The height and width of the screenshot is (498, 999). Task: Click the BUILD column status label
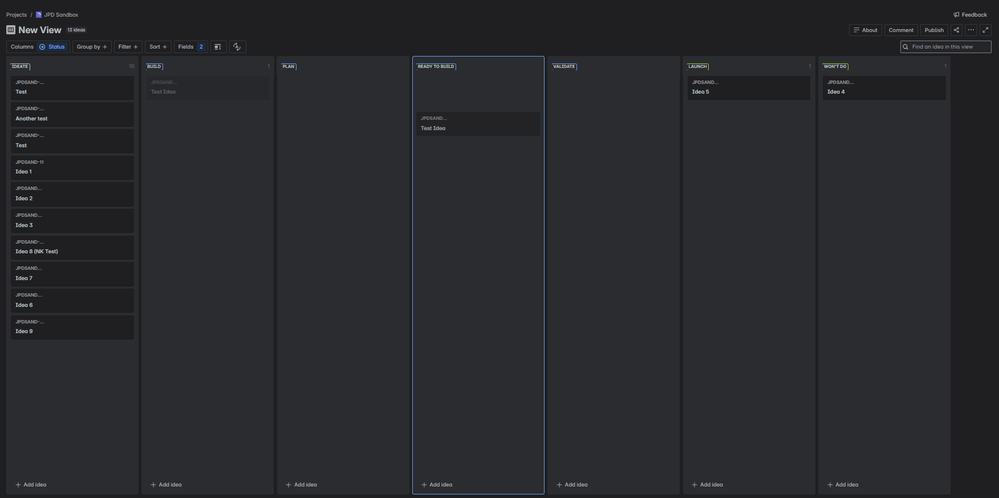click(x=154, y=66)
